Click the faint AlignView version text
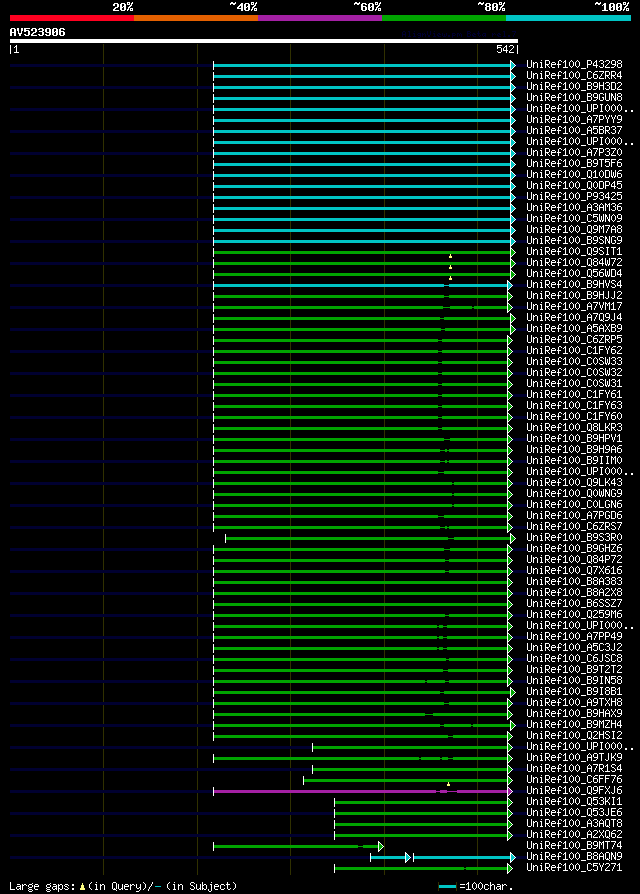This screenshot has height=894, width=640. (458, 34)
